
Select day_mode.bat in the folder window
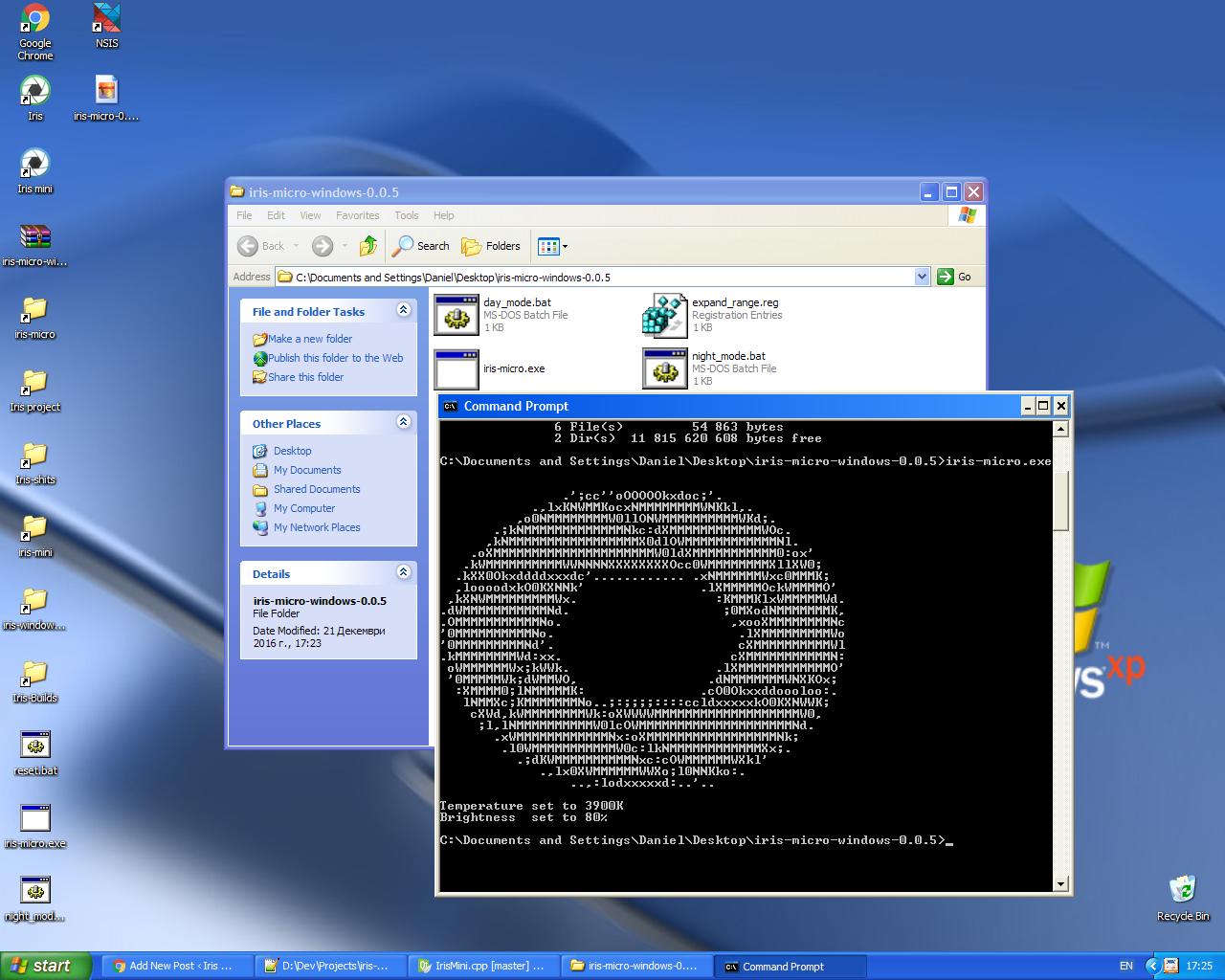(501, 314)
